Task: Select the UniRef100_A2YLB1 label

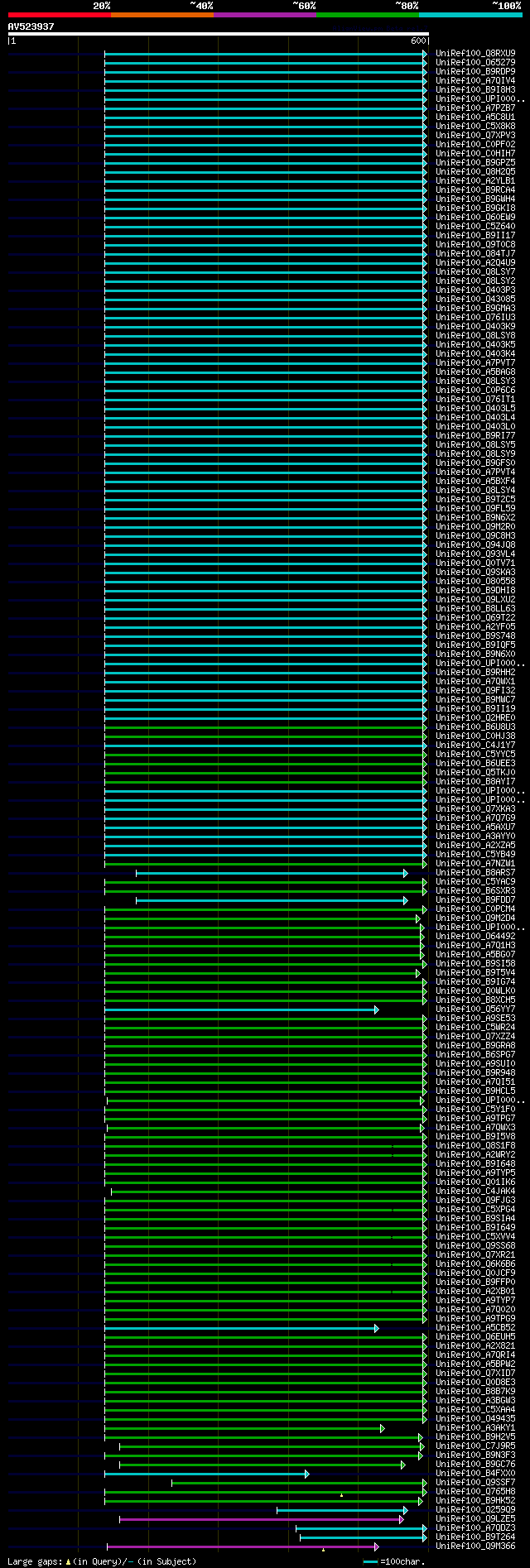Action: [475, 180]
